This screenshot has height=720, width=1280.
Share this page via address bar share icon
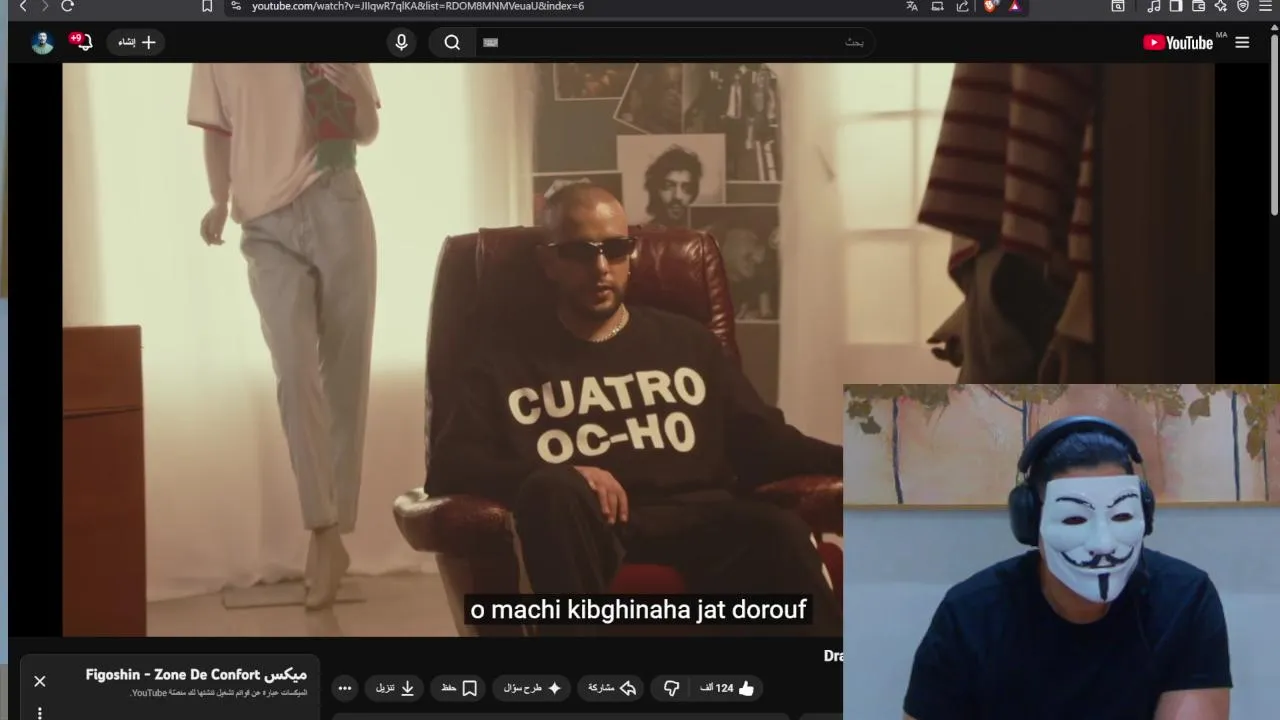(962, 6)
